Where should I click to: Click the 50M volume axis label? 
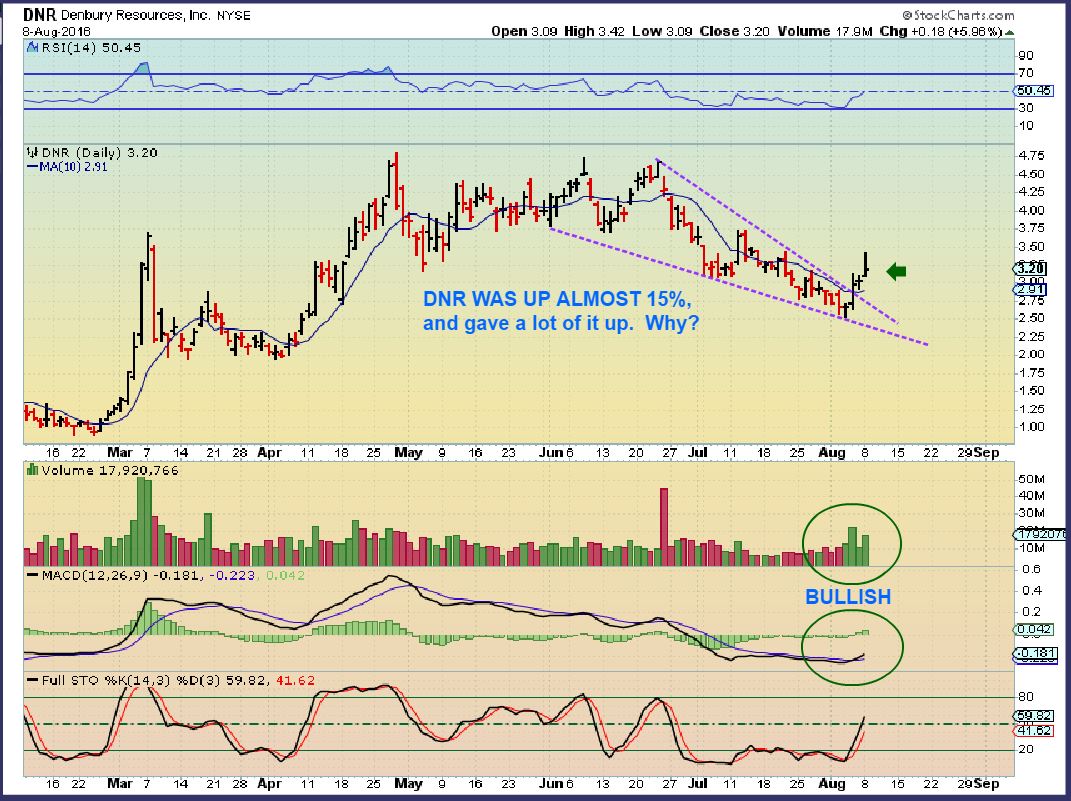point(1031,479)
